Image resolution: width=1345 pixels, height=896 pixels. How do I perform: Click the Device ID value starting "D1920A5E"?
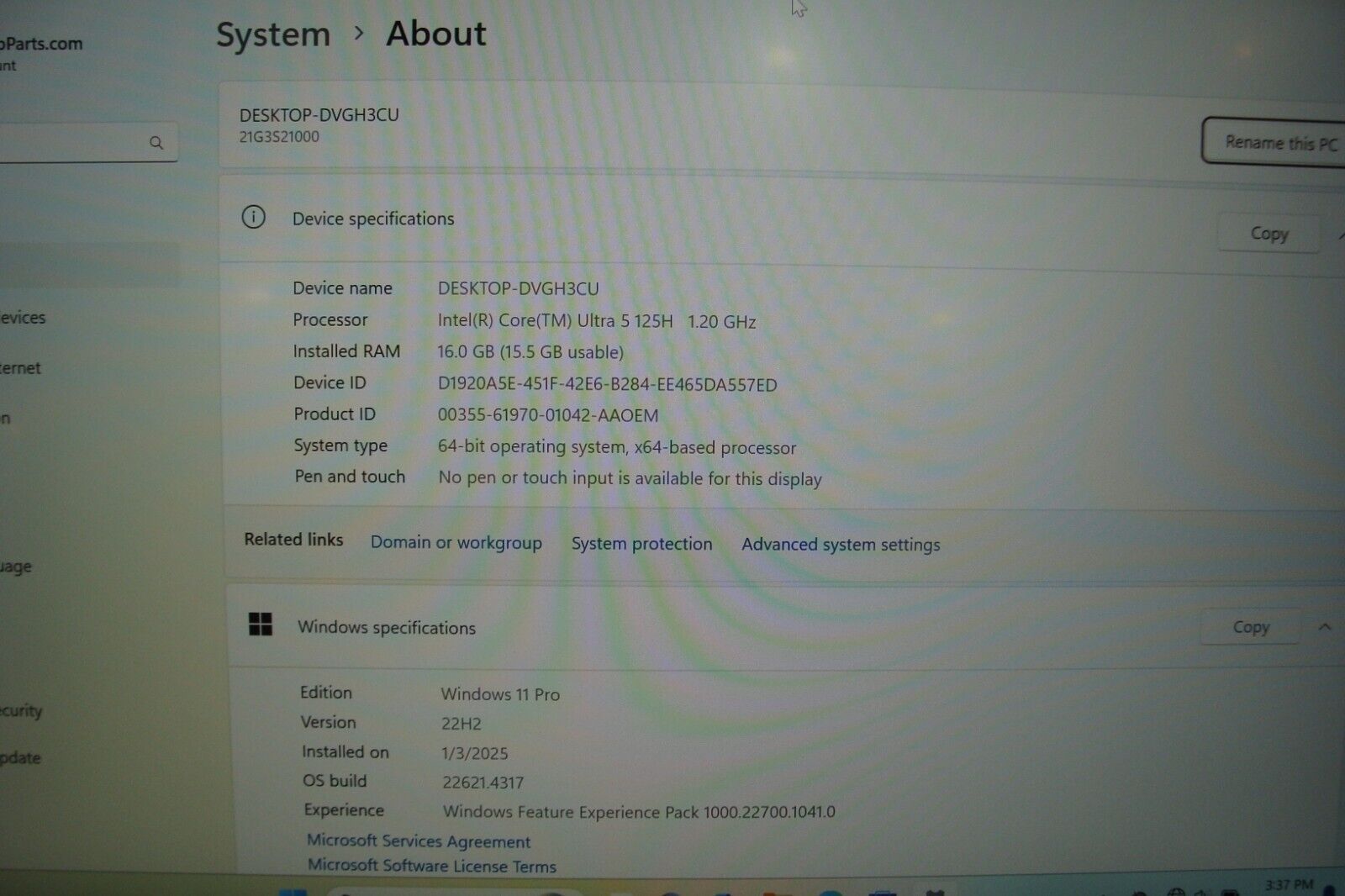pyautogui.click(x=608, y=384)
